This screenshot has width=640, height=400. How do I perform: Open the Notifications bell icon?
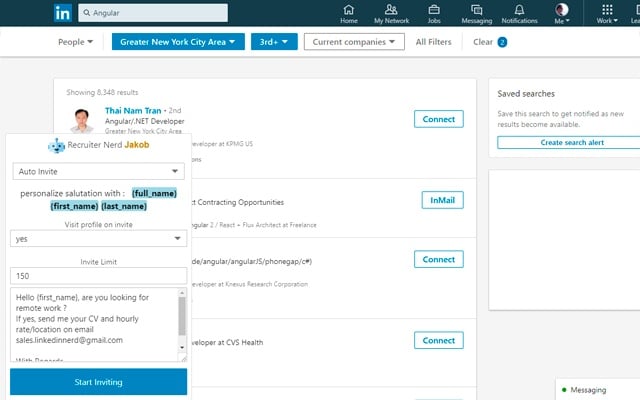(x=519, y=9)
